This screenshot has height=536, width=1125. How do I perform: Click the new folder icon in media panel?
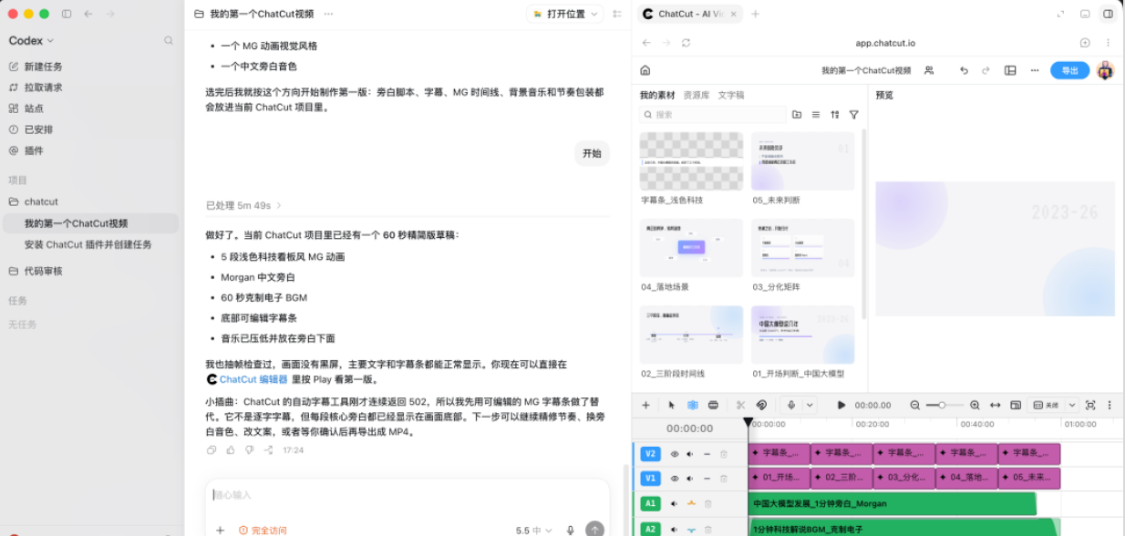click(x=797, y=114)
